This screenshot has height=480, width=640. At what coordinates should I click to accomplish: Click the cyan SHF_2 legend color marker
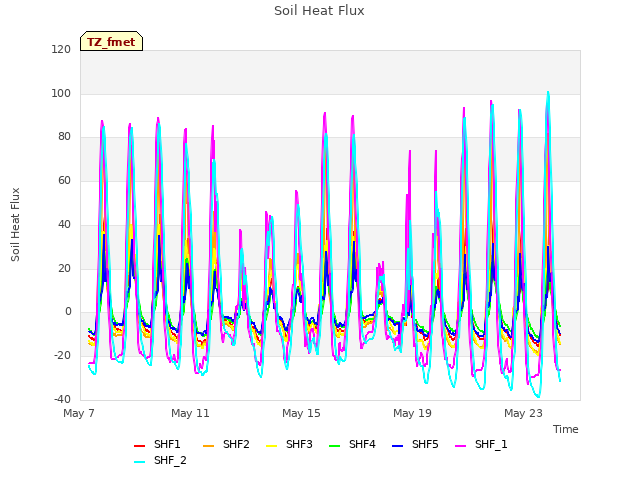point(140,462)
